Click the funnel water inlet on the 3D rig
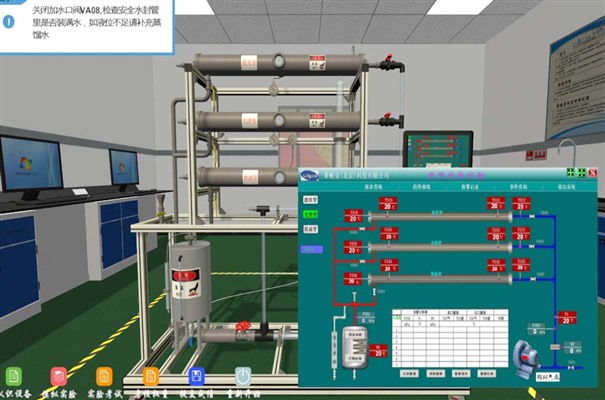This screenshot has width=605, height=400. click(161, 204)
